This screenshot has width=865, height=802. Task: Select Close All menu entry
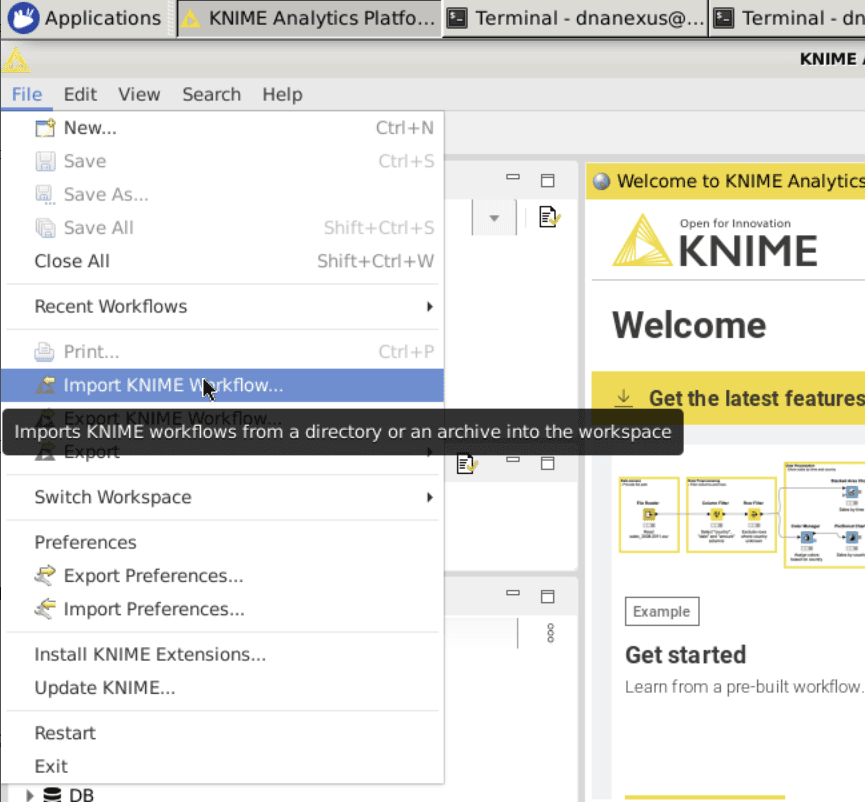coord(72,261)
